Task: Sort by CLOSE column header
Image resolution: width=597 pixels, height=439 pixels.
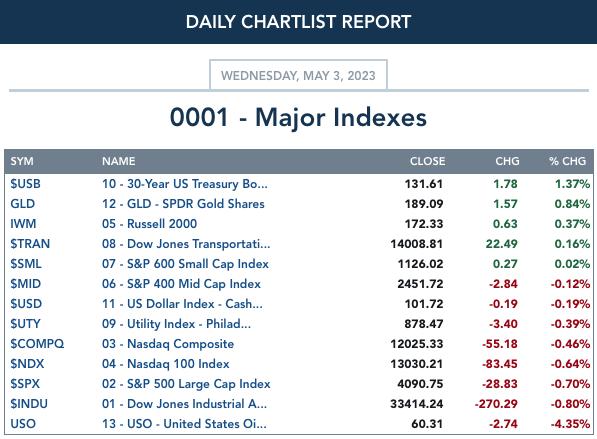Action: coord(427,161)
